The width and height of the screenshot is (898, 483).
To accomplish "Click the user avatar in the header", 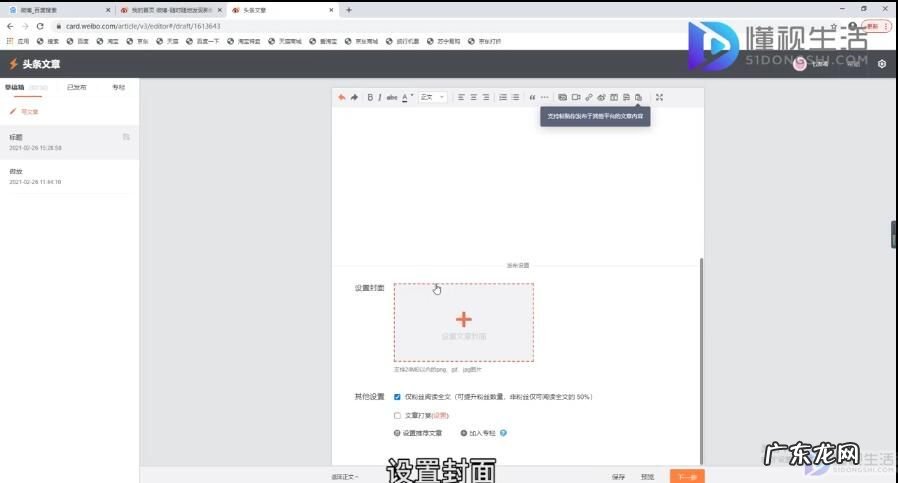I will [x=800, y=64].
